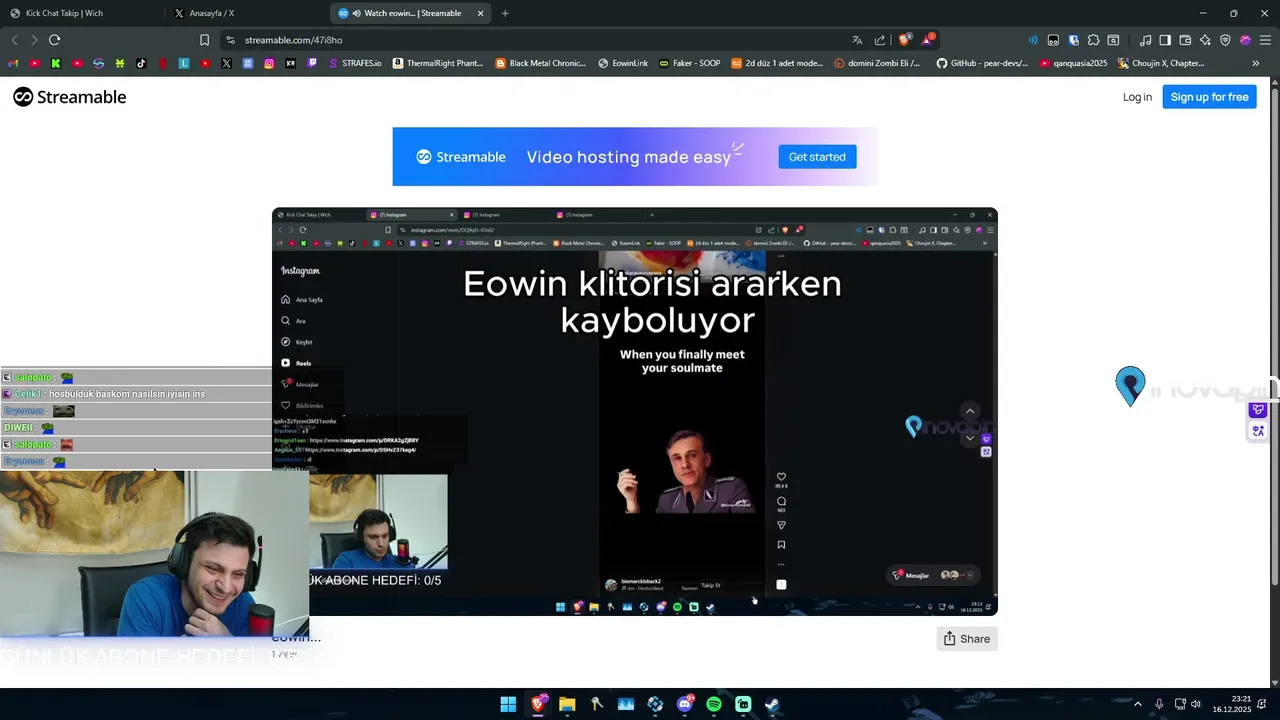Viewport: 1280px width, 720px height.
Task: Open the Netflix bookmark icon
Action: [162, 63]
